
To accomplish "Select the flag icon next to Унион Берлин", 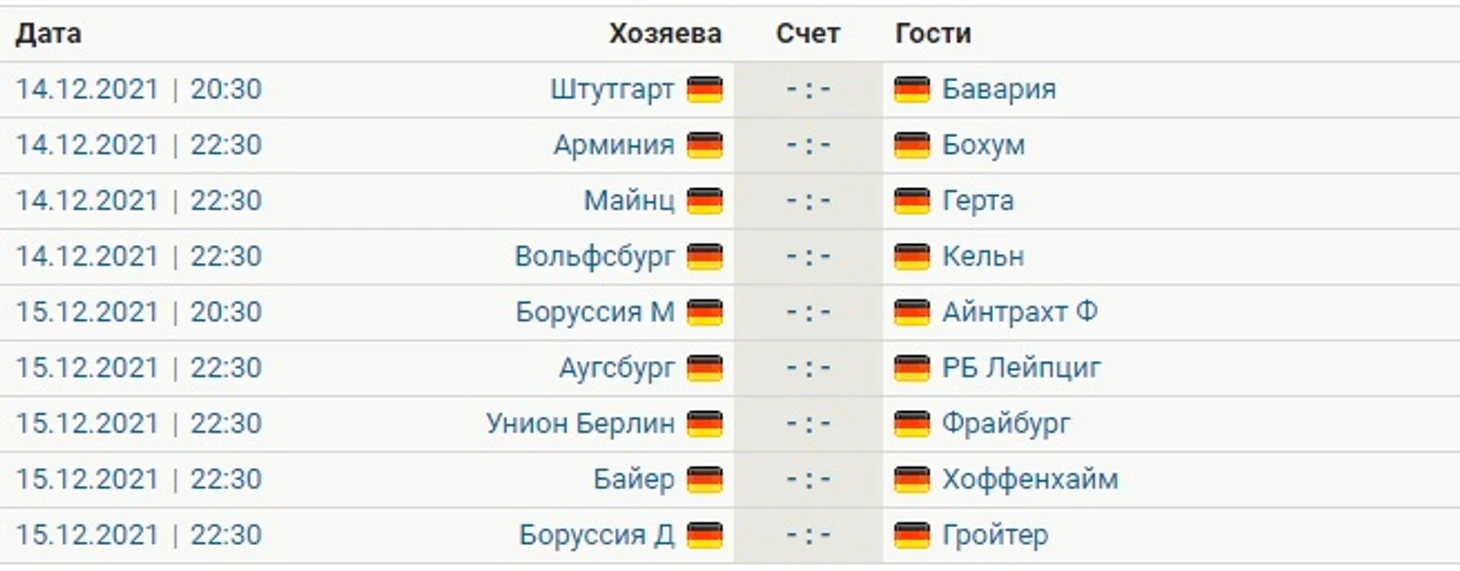I will [x=704, y=424].
